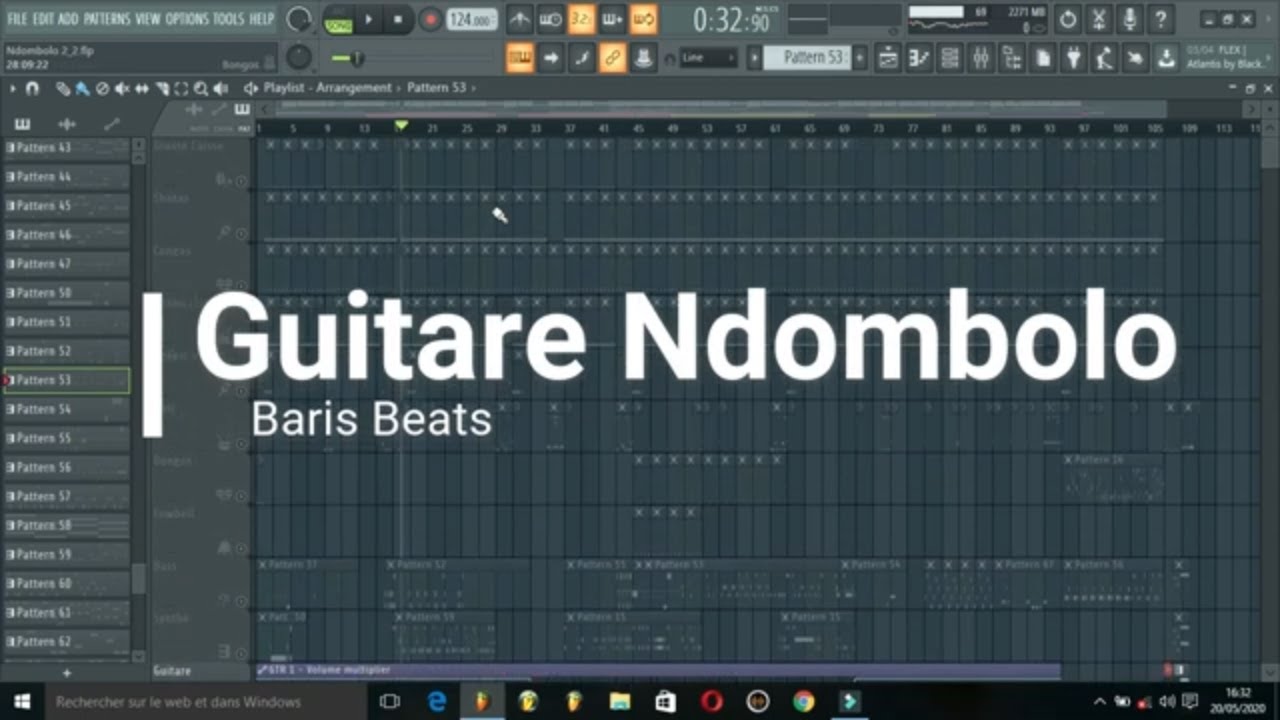
Task: Click the red Record button
Action: (x=430, y=19)
